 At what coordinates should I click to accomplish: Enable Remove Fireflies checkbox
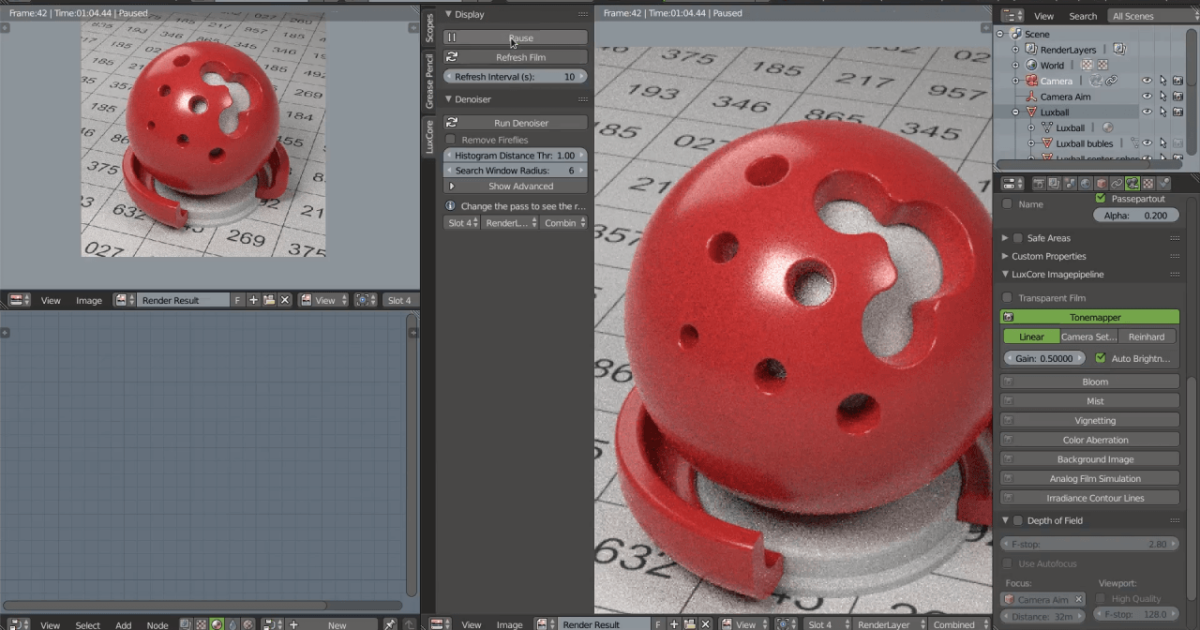[451, 139]
